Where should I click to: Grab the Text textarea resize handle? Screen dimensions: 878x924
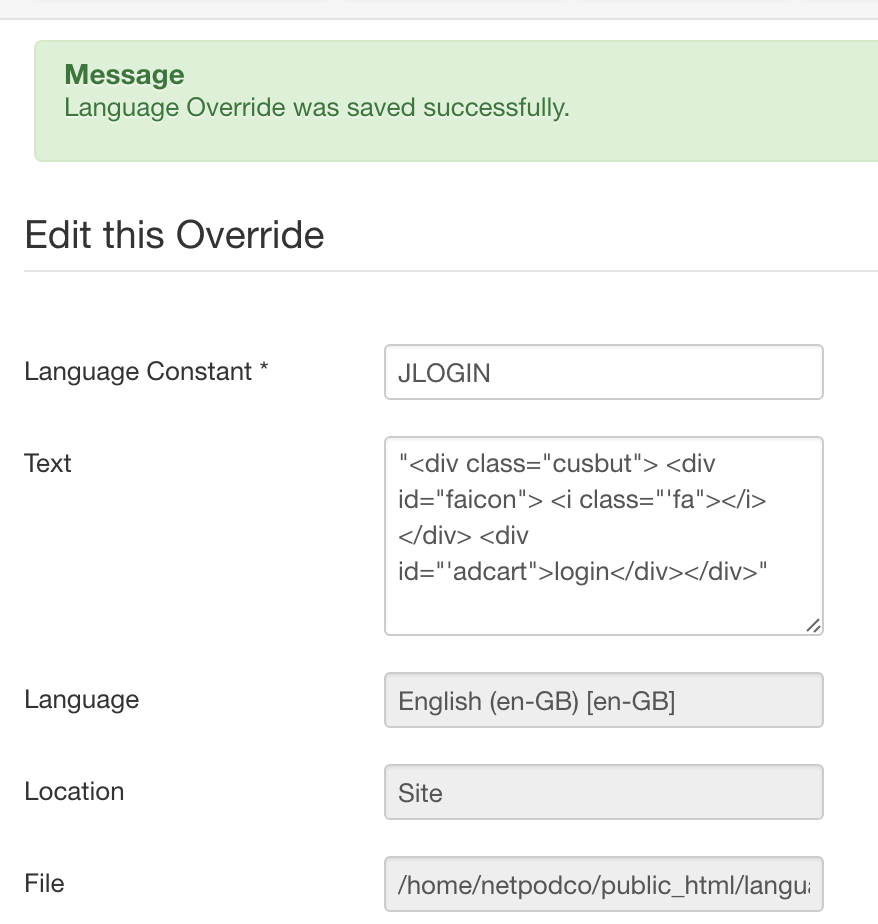pos(813,625)
